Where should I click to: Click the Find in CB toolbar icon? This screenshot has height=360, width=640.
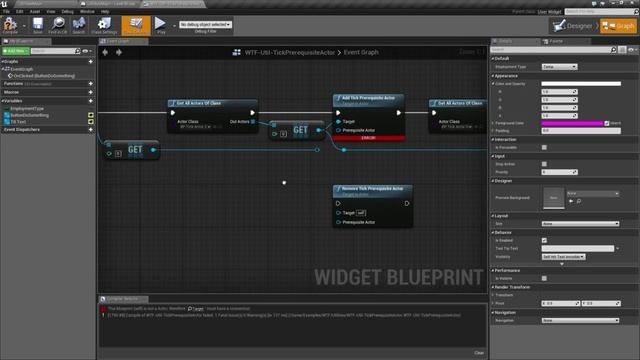pyautogui.click(x=58, y=25)
